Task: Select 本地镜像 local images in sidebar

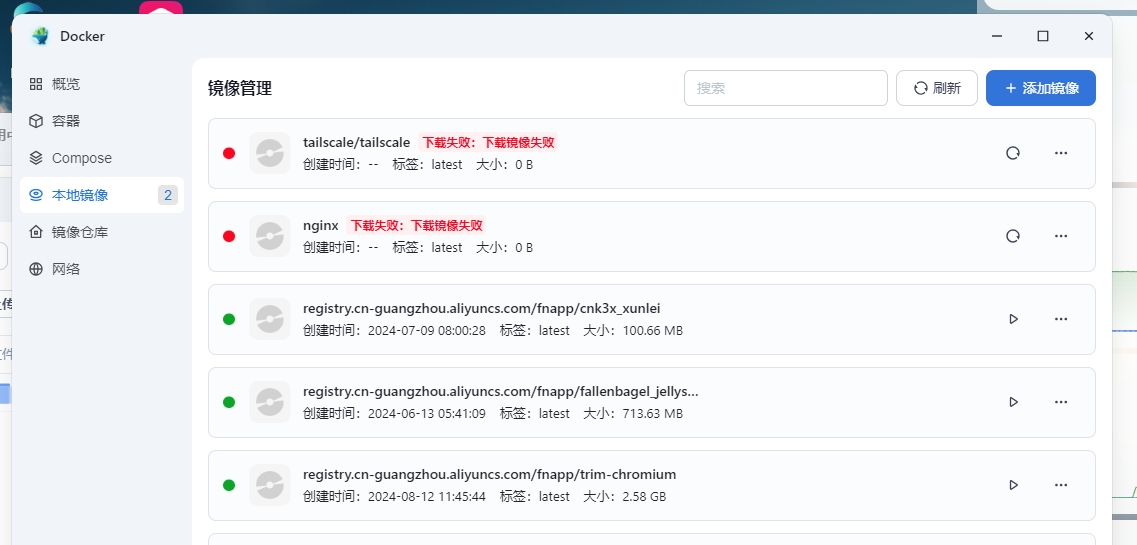Action: pyautogui.click(x=102, y=195)
